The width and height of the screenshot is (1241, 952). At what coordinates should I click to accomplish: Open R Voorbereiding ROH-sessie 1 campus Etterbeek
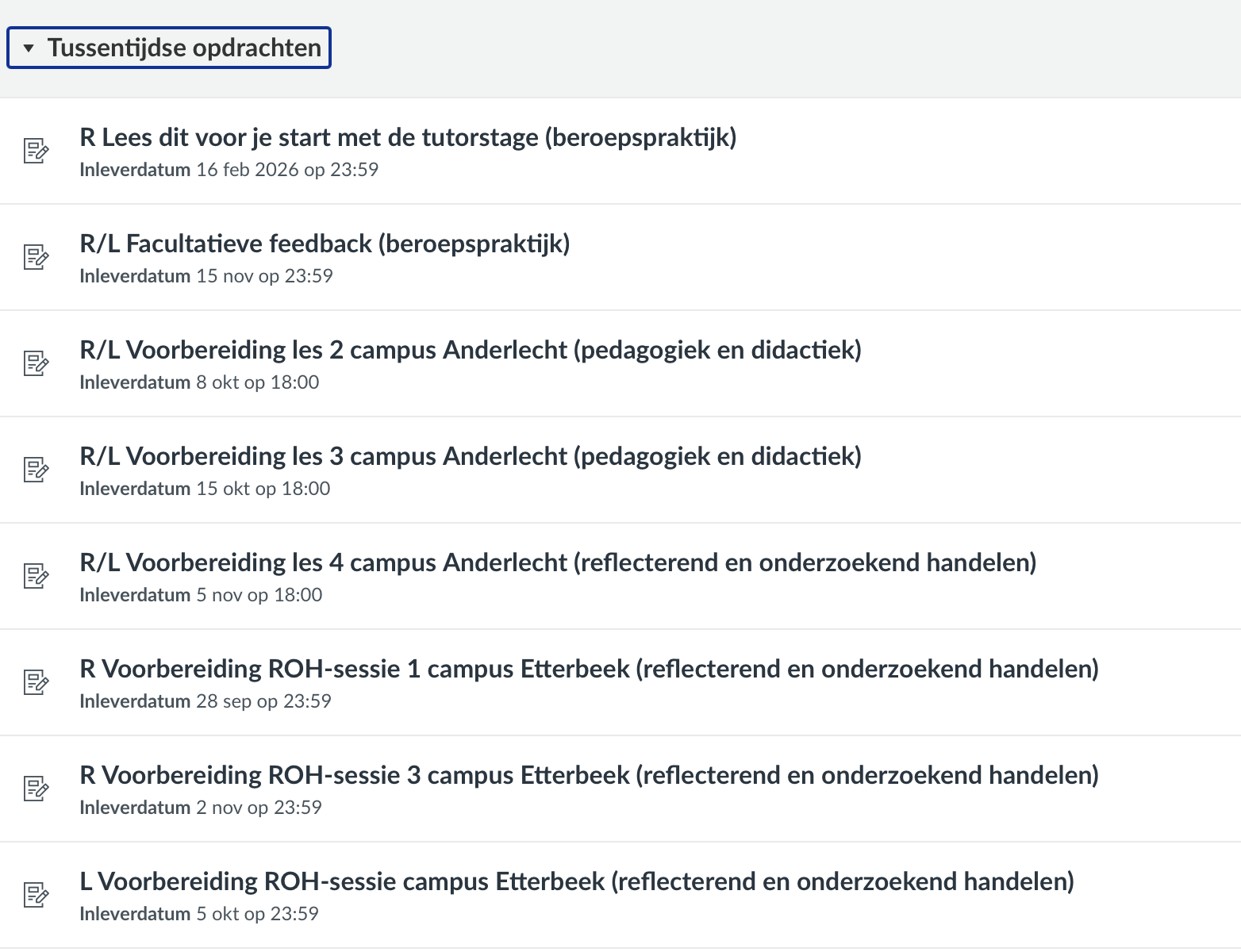(589, 669)
